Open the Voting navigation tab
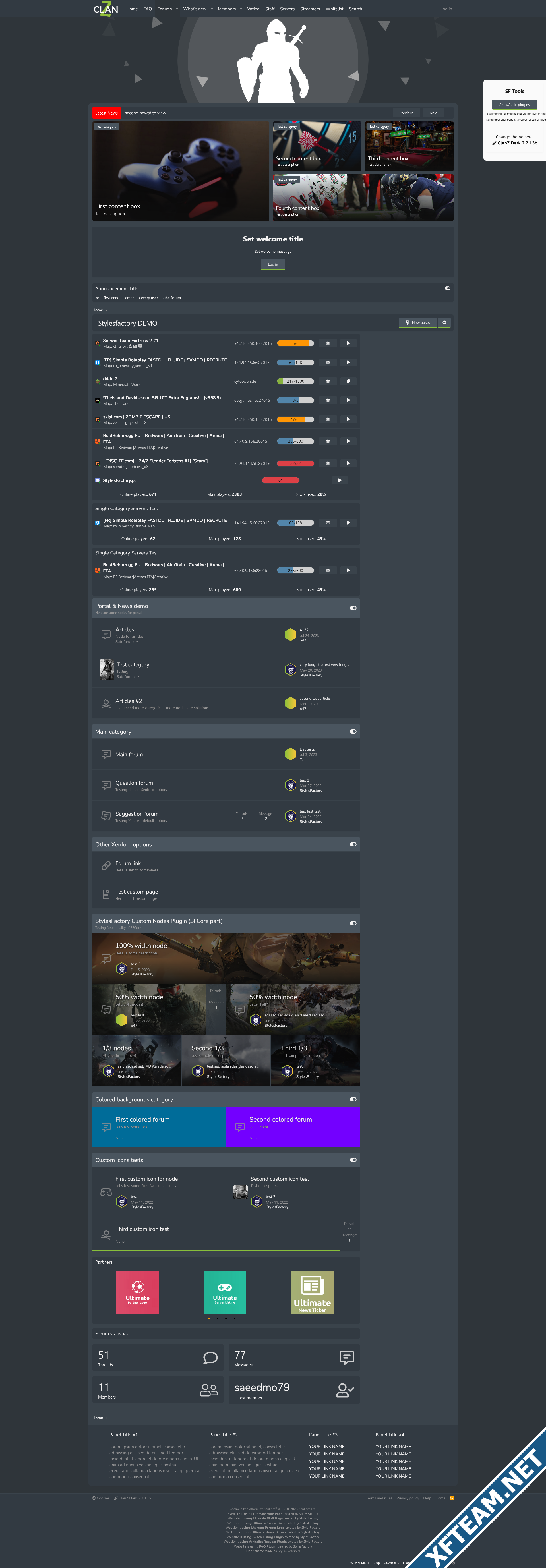 pos(253,9)
